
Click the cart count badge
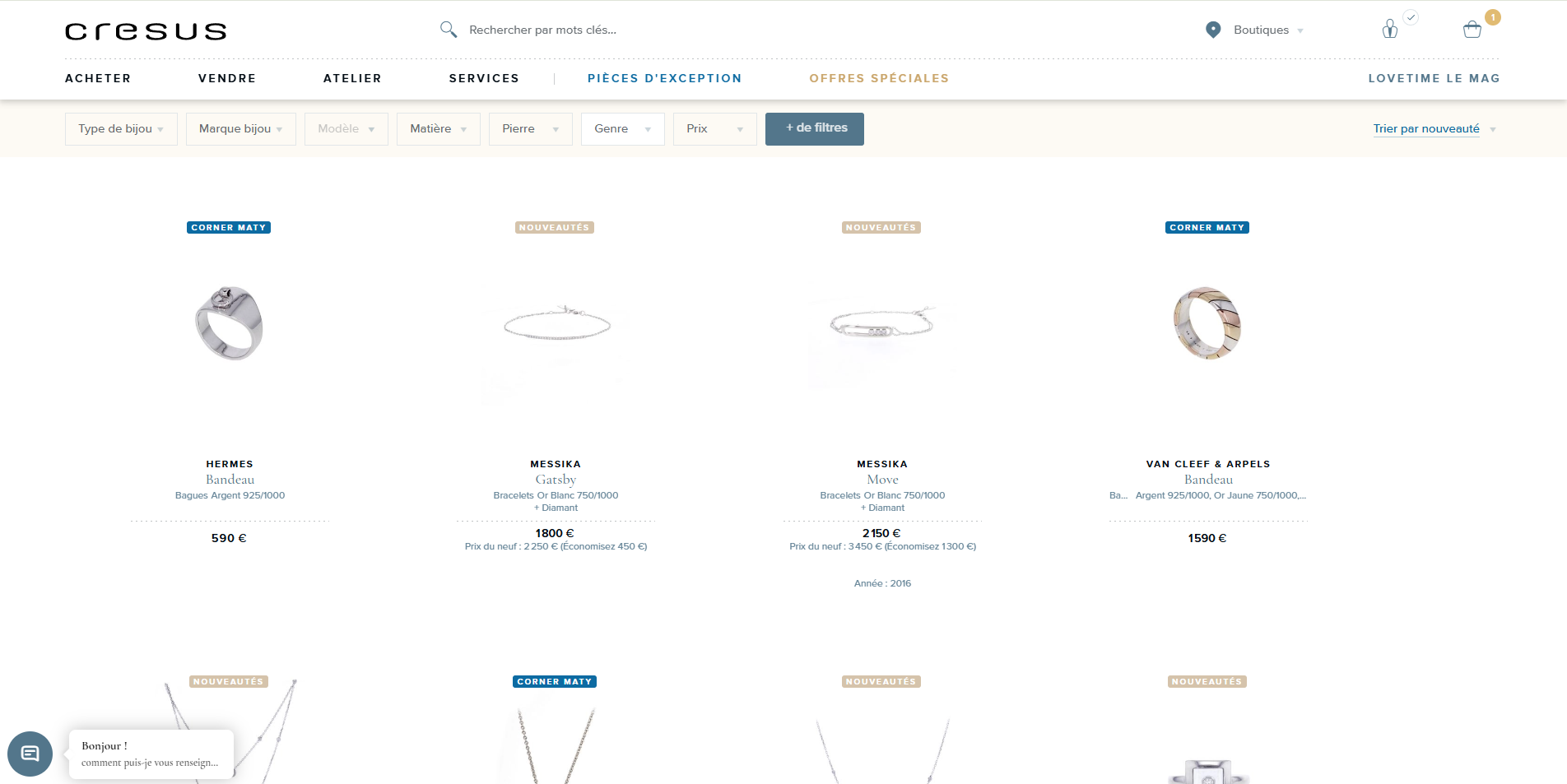(x=1493, y=17)
